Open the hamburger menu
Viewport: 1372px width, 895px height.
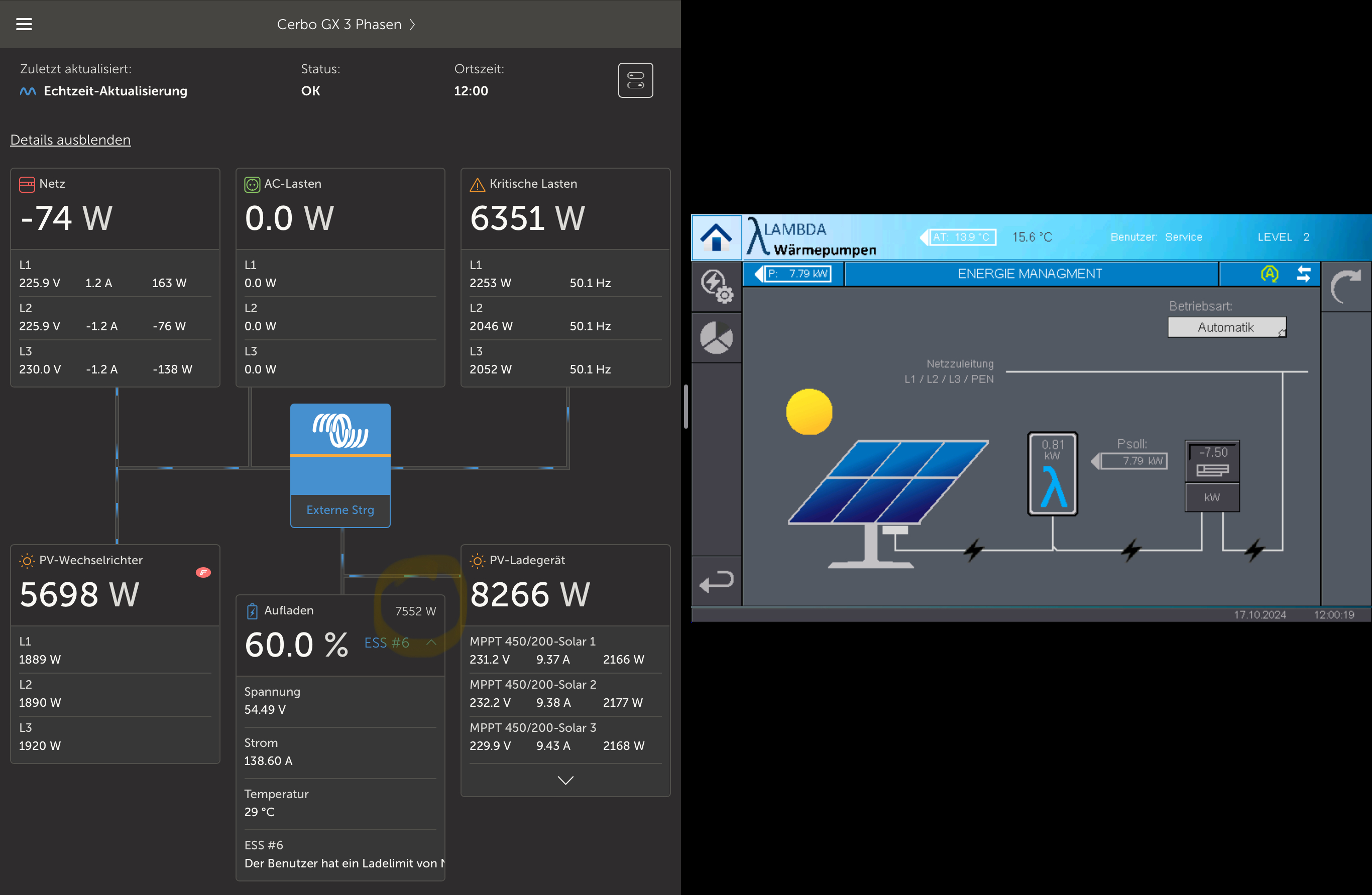[x=24, y=24]
